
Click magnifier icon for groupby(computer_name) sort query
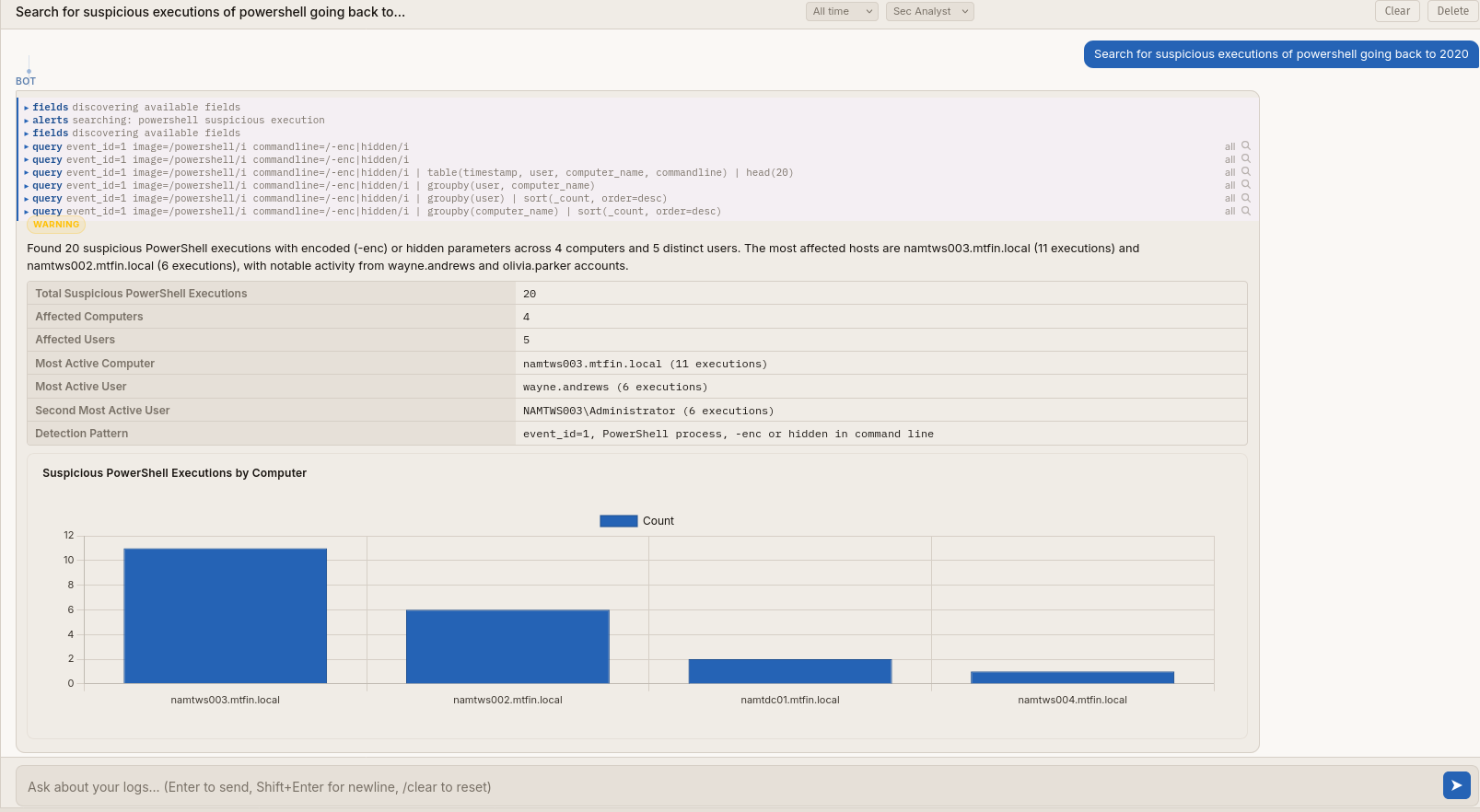(x=1246, y=211)
